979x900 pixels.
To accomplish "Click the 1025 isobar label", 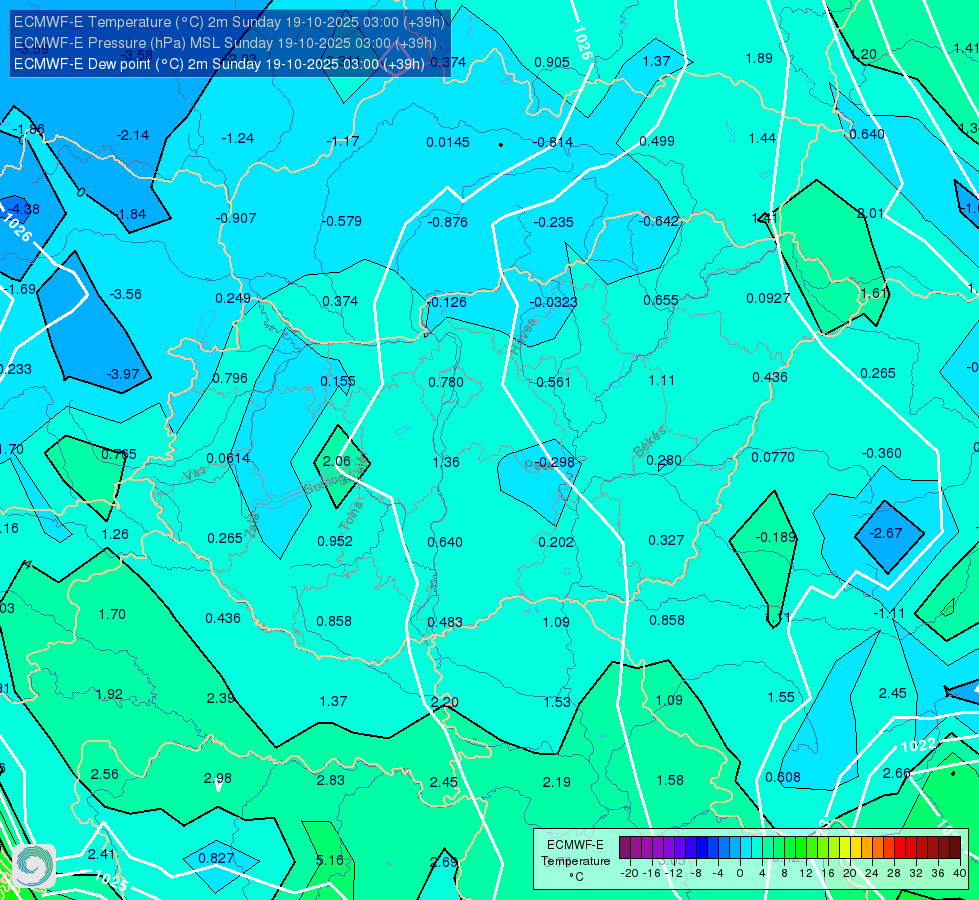I will coord(111,881).
